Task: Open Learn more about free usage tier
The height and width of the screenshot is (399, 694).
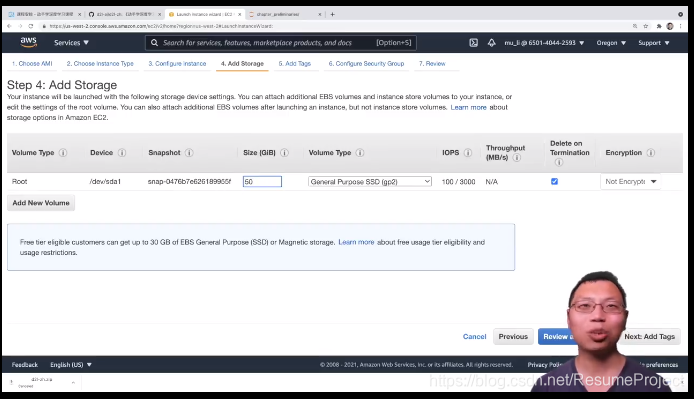Action: [356, 242]
